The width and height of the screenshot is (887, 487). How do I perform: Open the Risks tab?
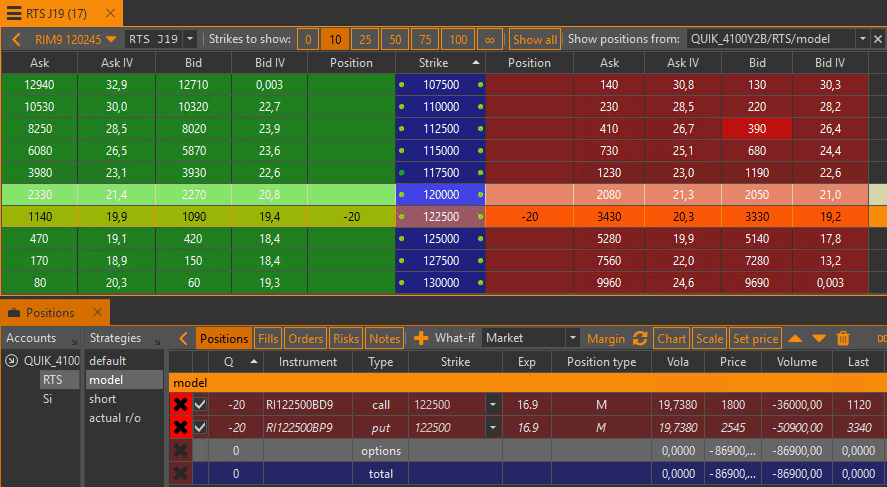(345, 339)
